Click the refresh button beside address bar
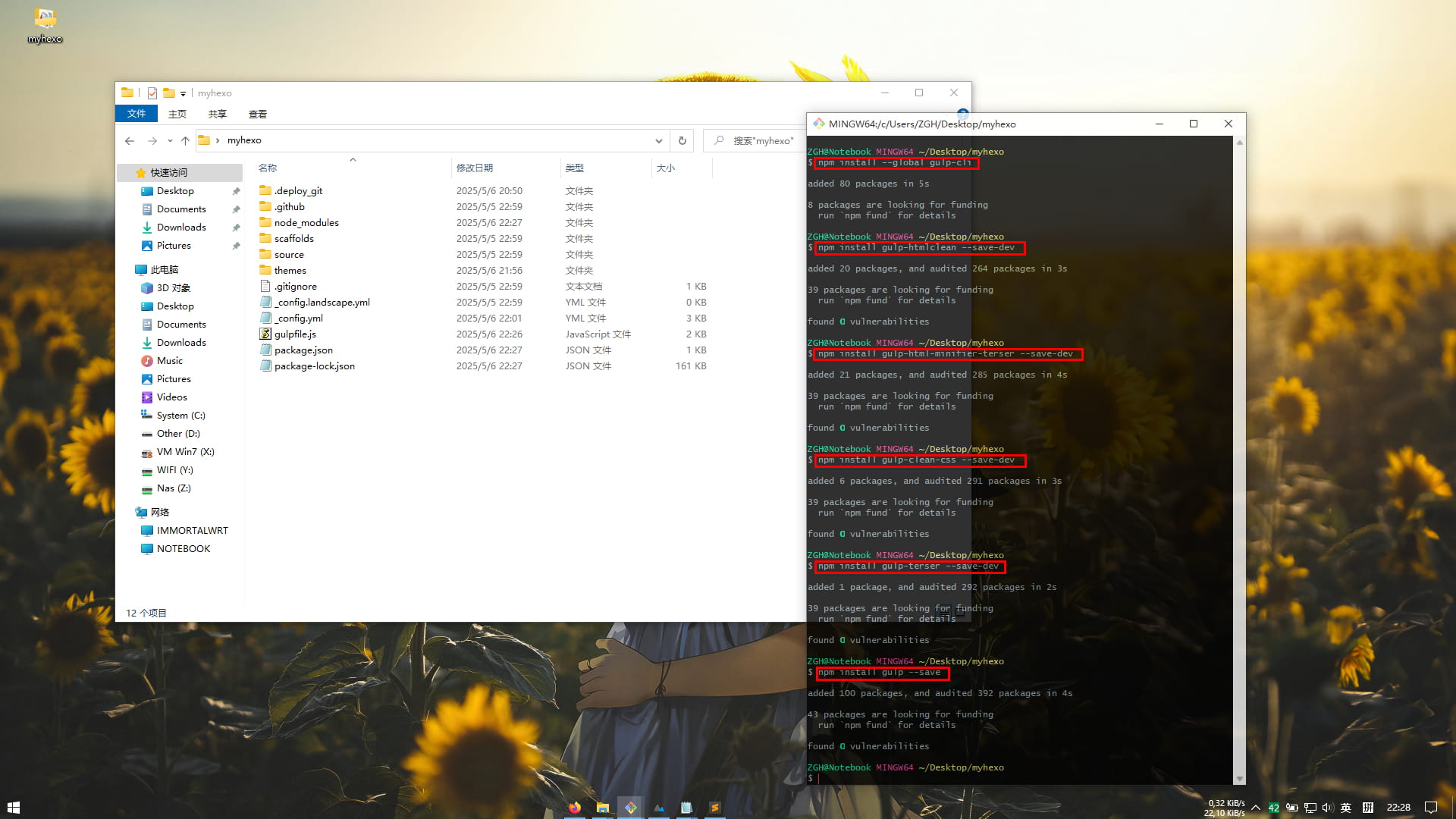 (682, 140)
